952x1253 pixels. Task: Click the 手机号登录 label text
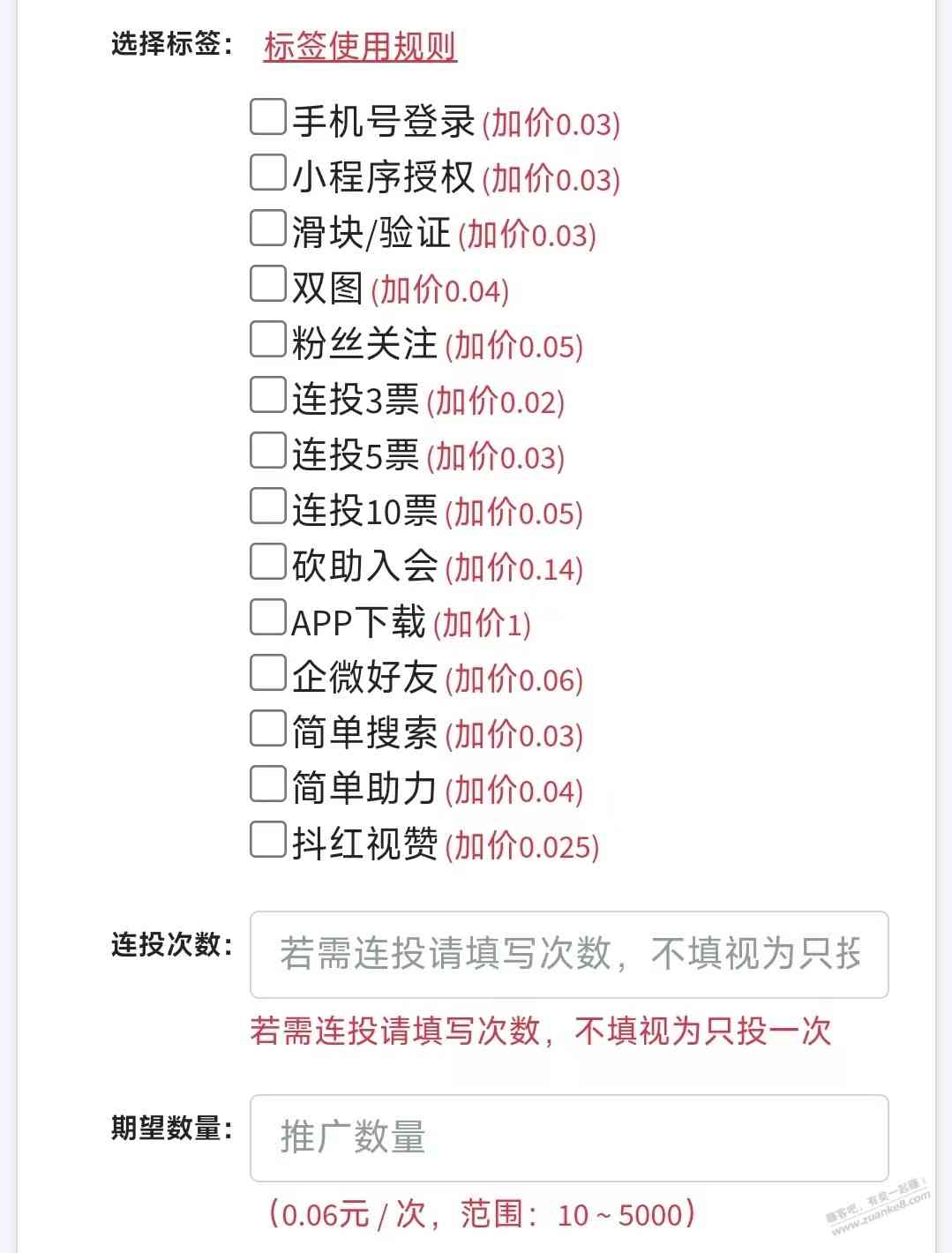[384, 121]
